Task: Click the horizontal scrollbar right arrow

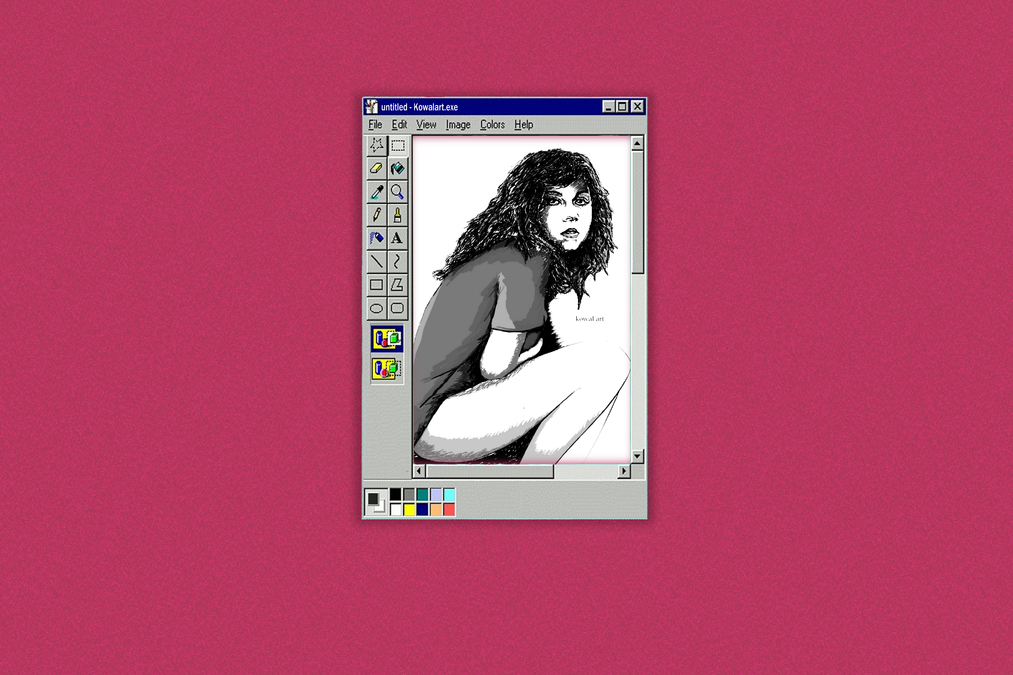Action: (624, 471)
